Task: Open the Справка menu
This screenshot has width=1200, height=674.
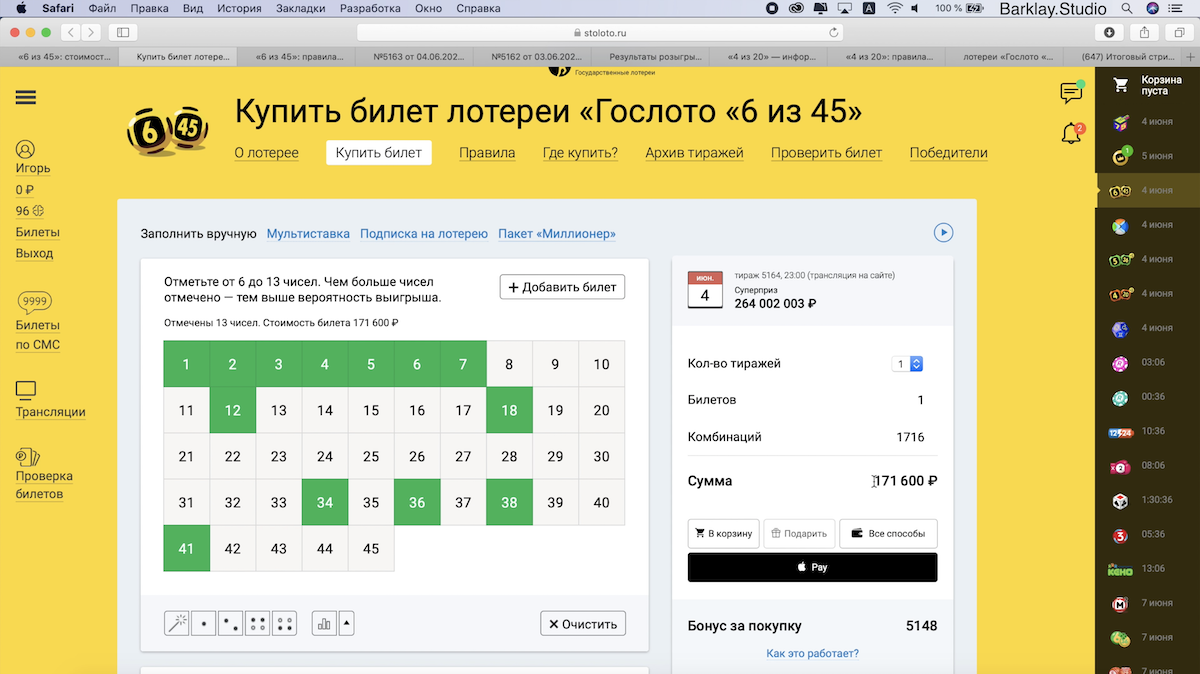Action: [478, 8]
